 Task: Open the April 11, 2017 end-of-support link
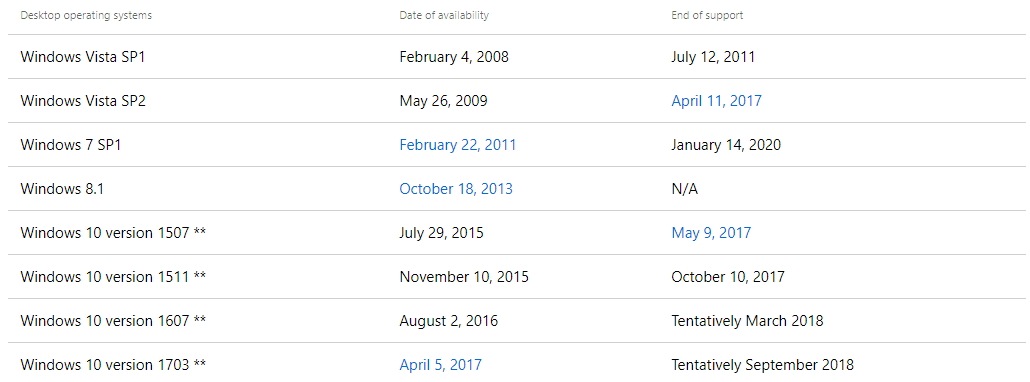[x=716, y=101]
